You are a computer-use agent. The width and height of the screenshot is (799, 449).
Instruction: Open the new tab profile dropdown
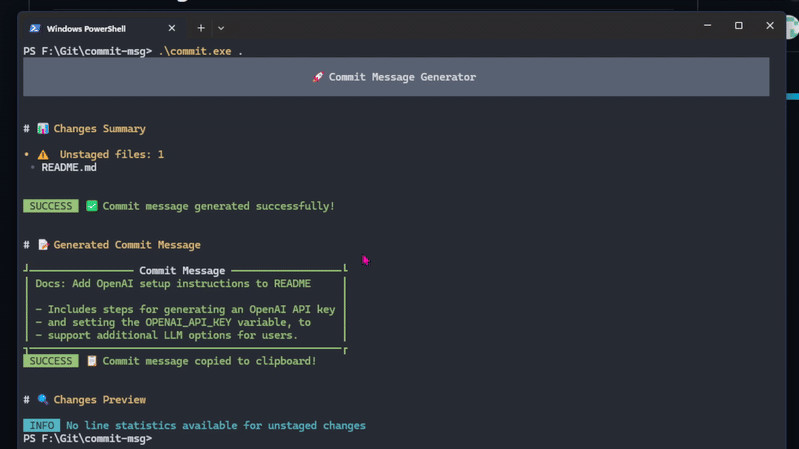[x=221, y=29]
